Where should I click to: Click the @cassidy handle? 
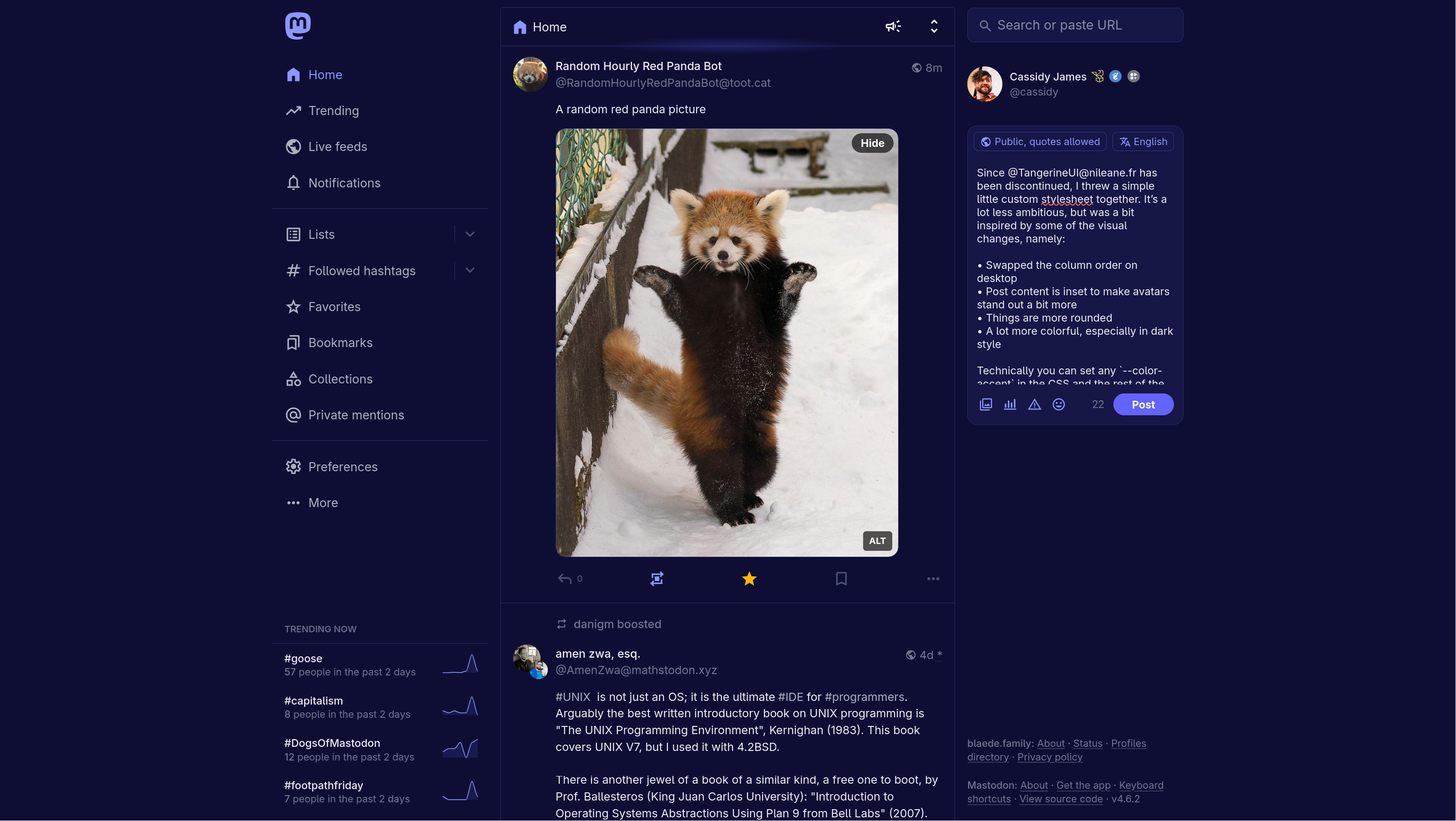pos(1034,92)
